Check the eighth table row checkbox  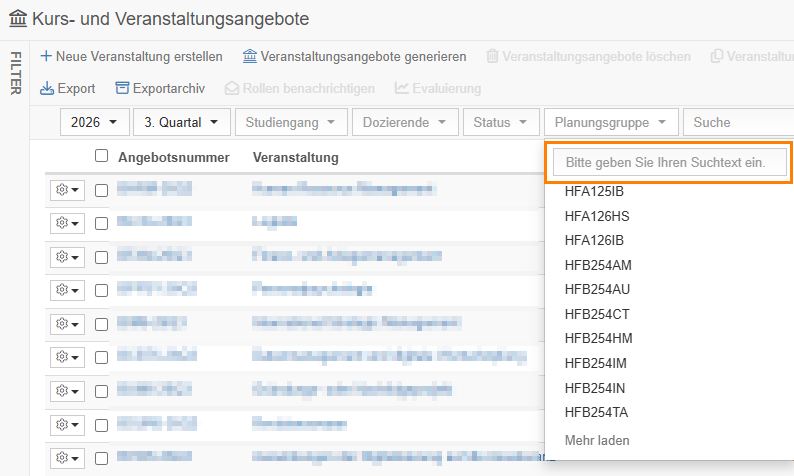tap(101, 425)
